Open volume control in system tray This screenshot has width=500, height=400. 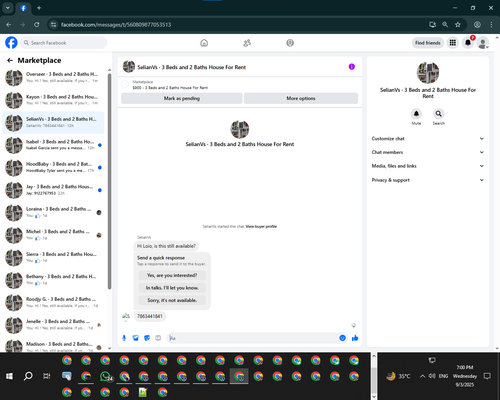point(432,376)
